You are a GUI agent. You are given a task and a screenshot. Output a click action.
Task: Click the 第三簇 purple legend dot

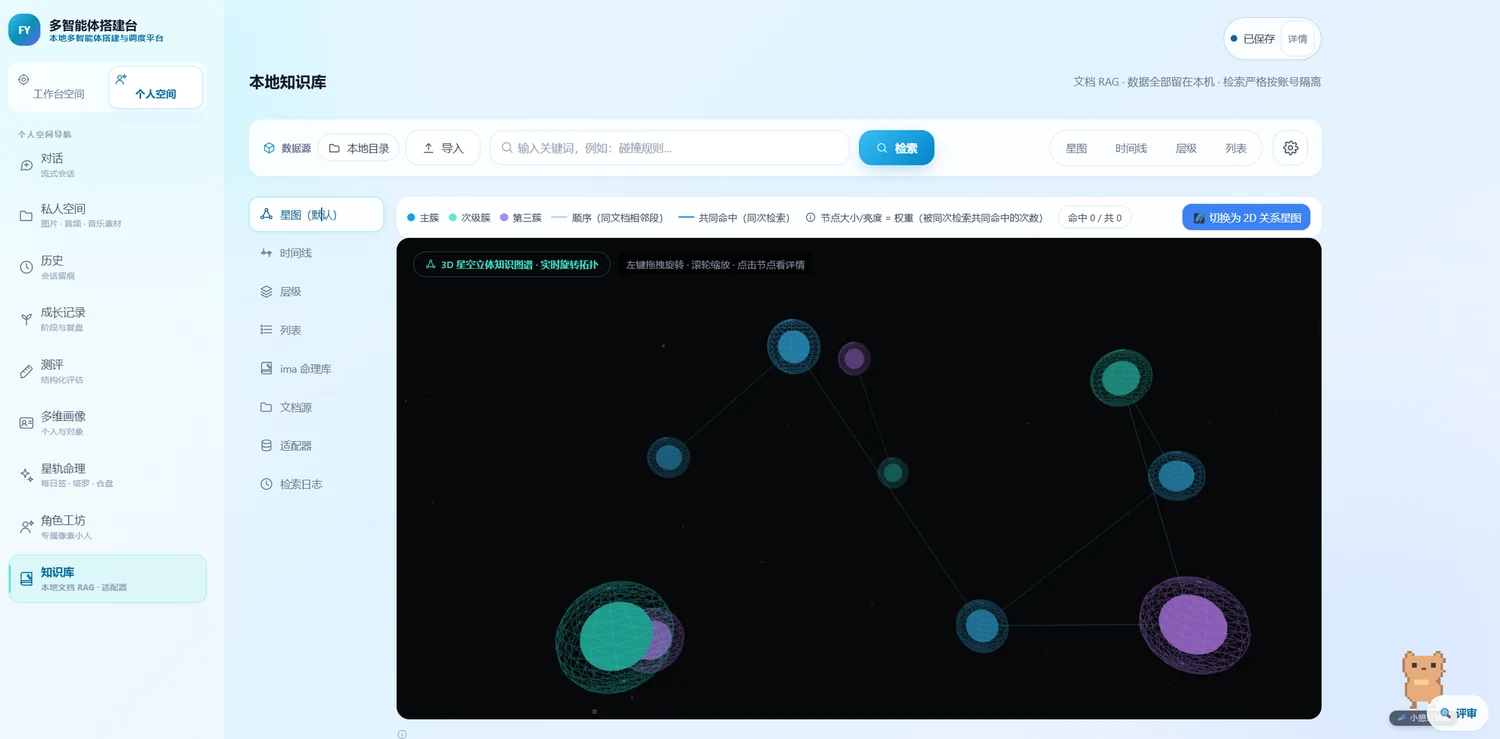click(x=504, y=217)
